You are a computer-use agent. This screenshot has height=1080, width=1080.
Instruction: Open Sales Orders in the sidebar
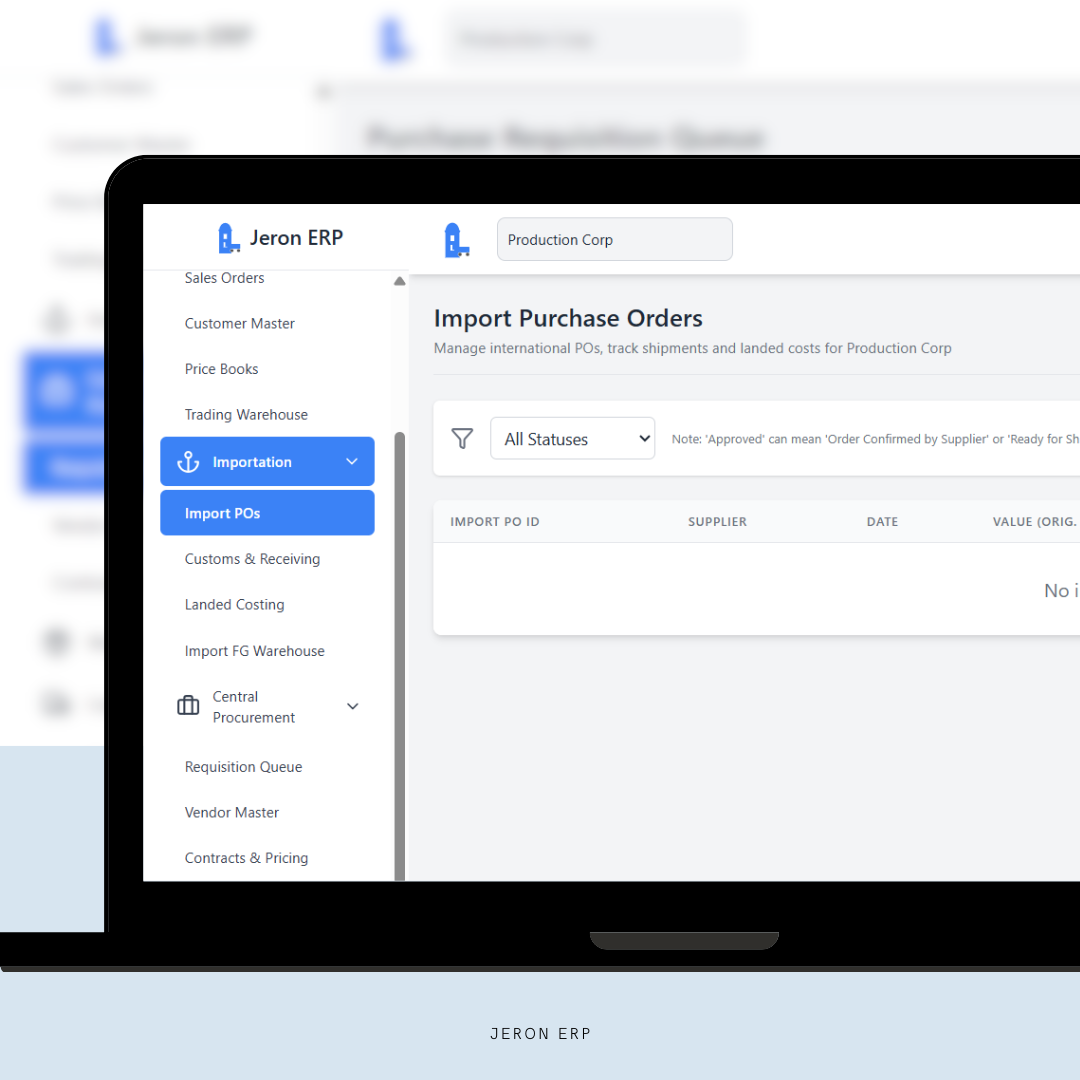[x=224, y=278]
